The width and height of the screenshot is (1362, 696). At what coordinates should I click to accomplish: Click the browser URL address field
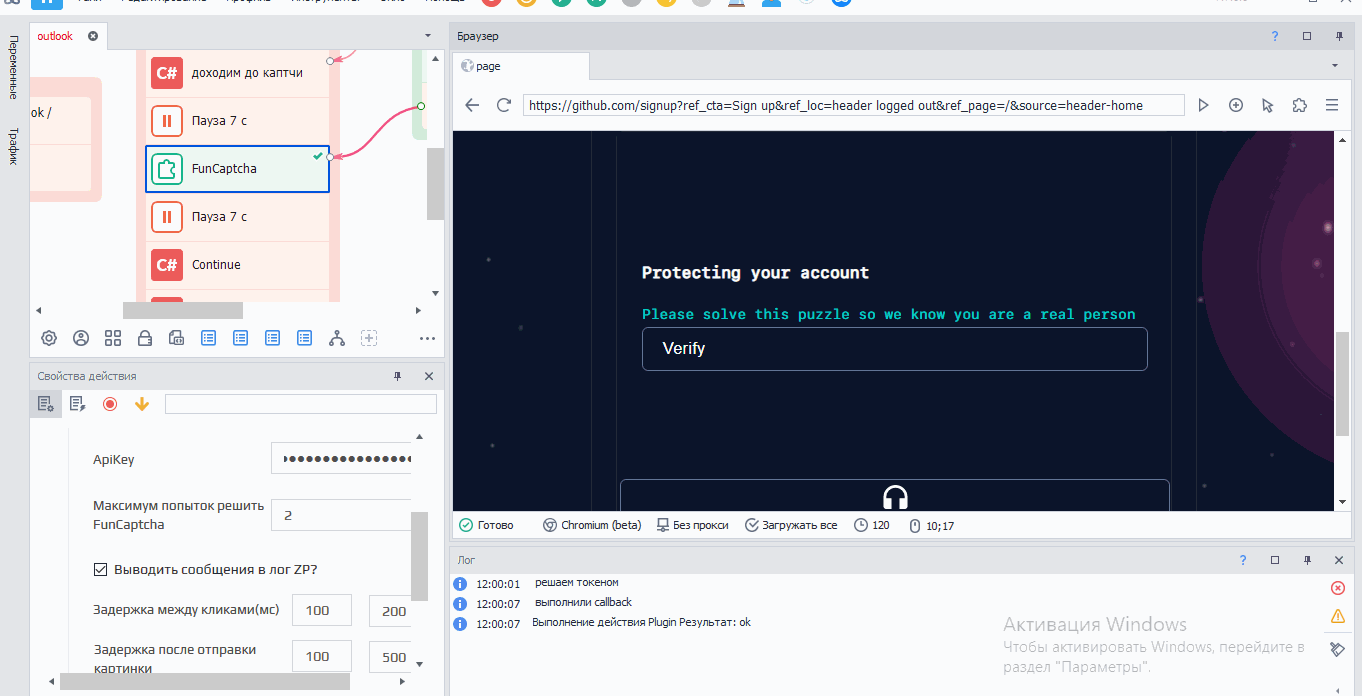pos(853,105)
